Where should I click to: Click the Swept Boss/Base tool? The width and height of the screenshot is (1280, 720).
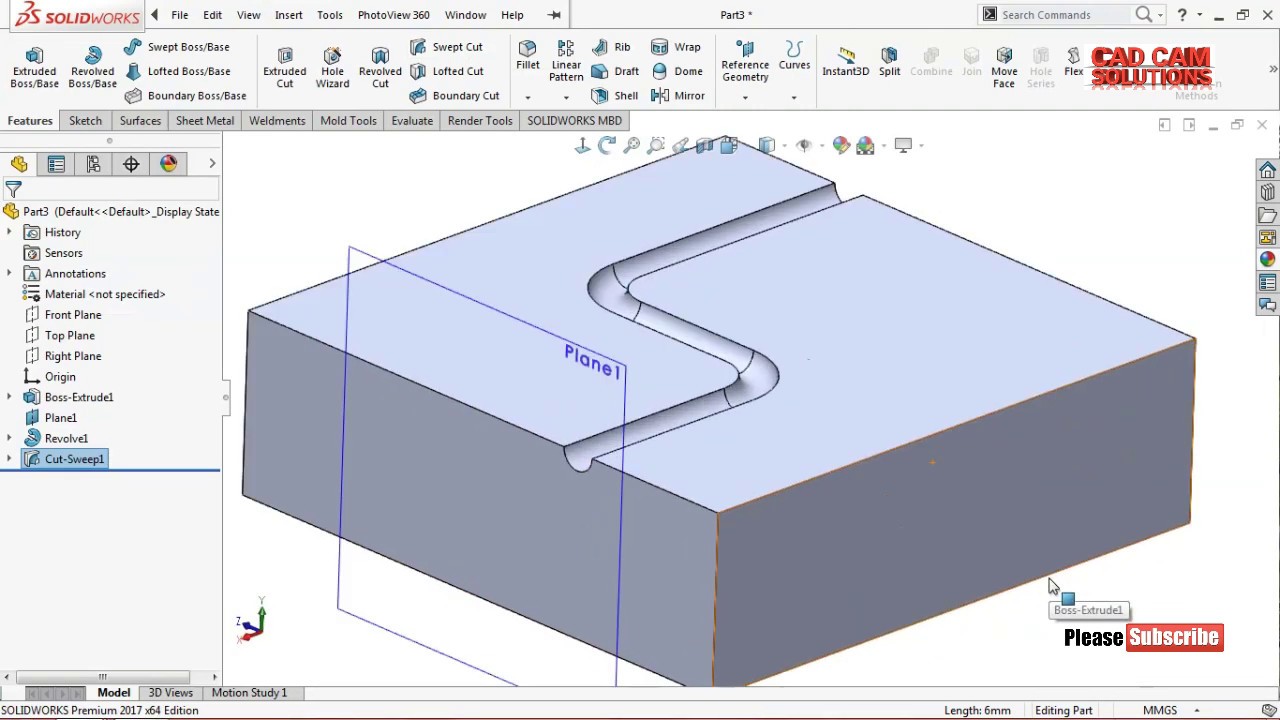(x=177, y=47)
